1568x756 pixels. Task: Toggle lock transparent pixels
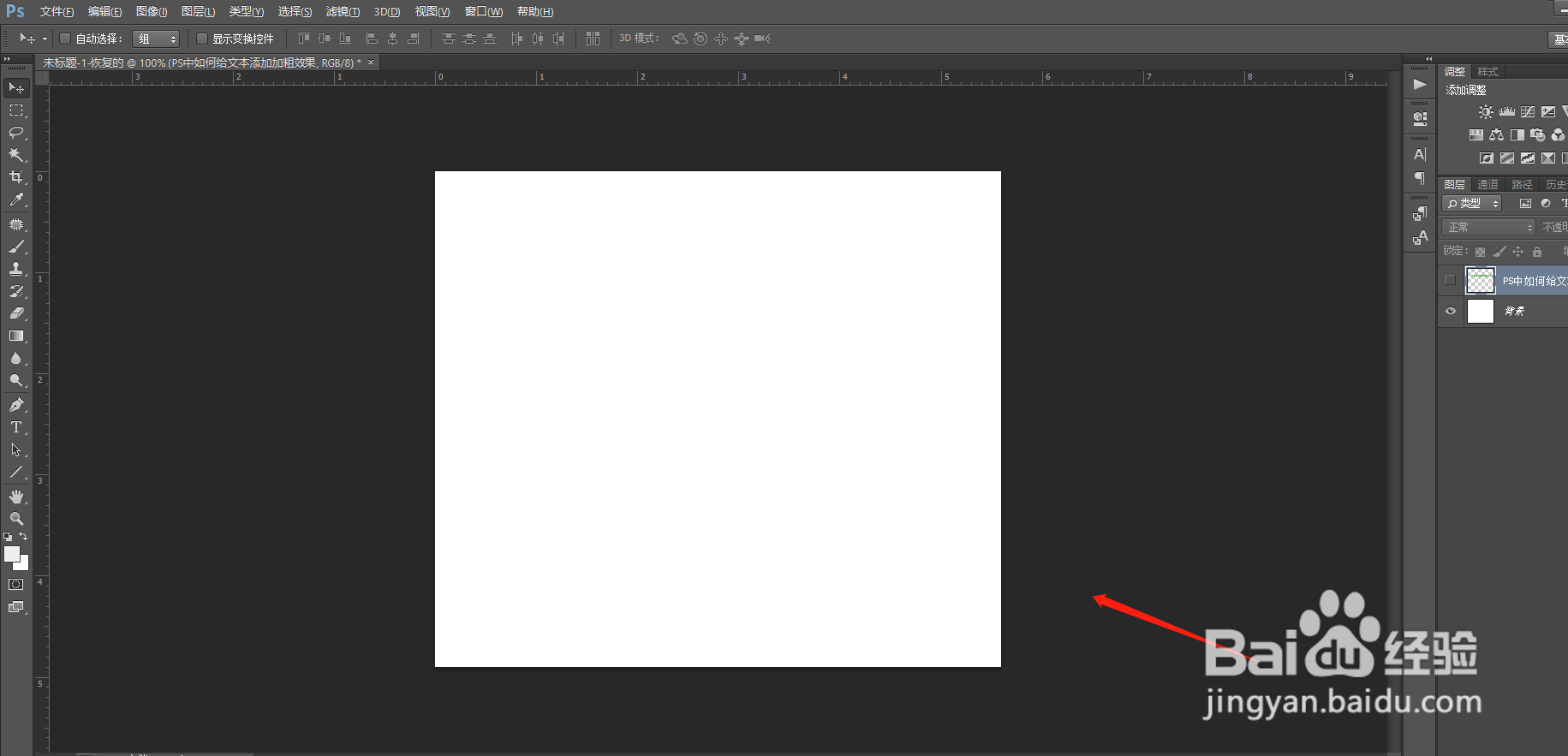[x=1480, y=252]
